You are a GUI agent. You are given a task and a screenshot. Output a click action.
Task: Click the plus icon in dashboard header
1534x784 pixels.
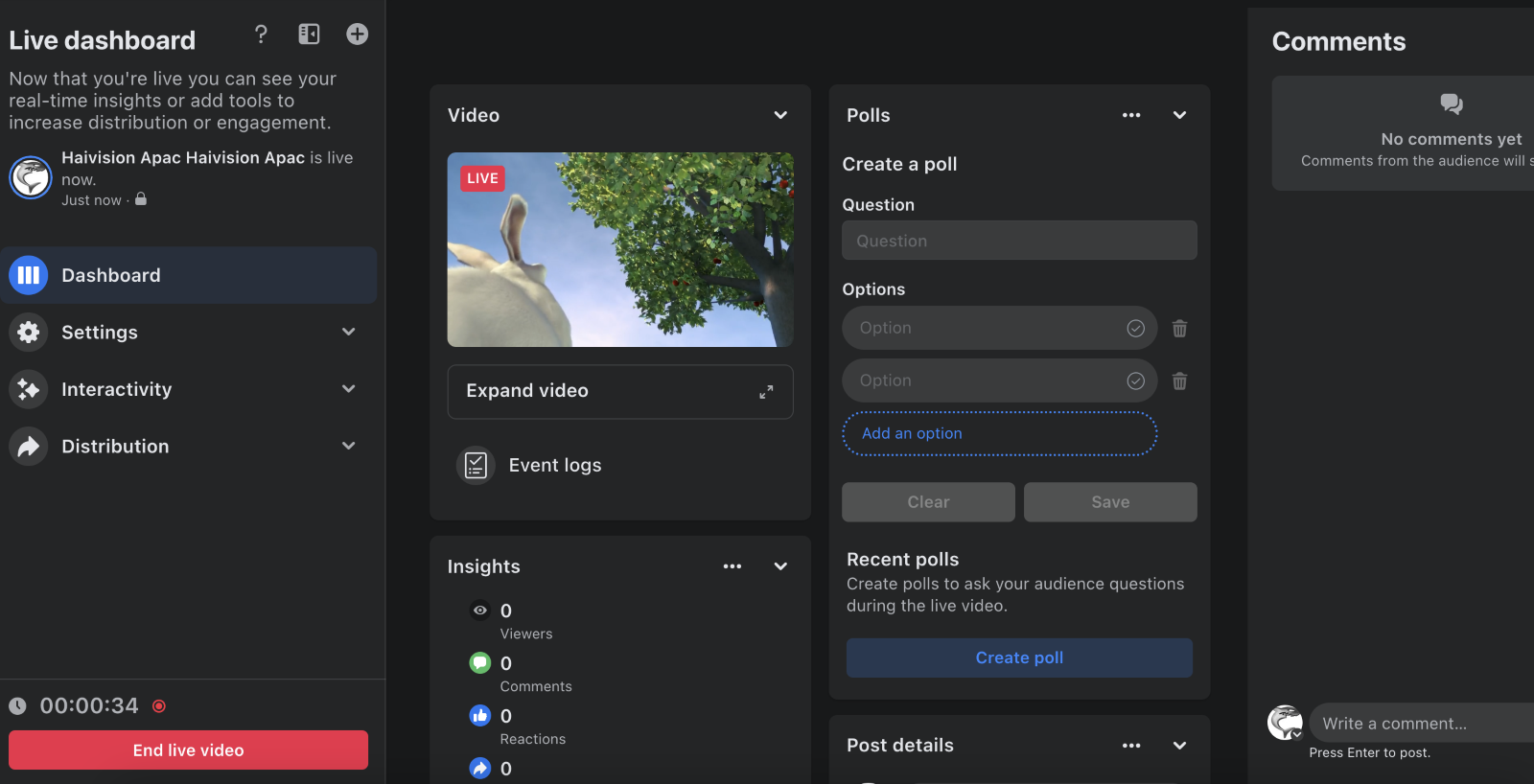click(x=358, y=35)
